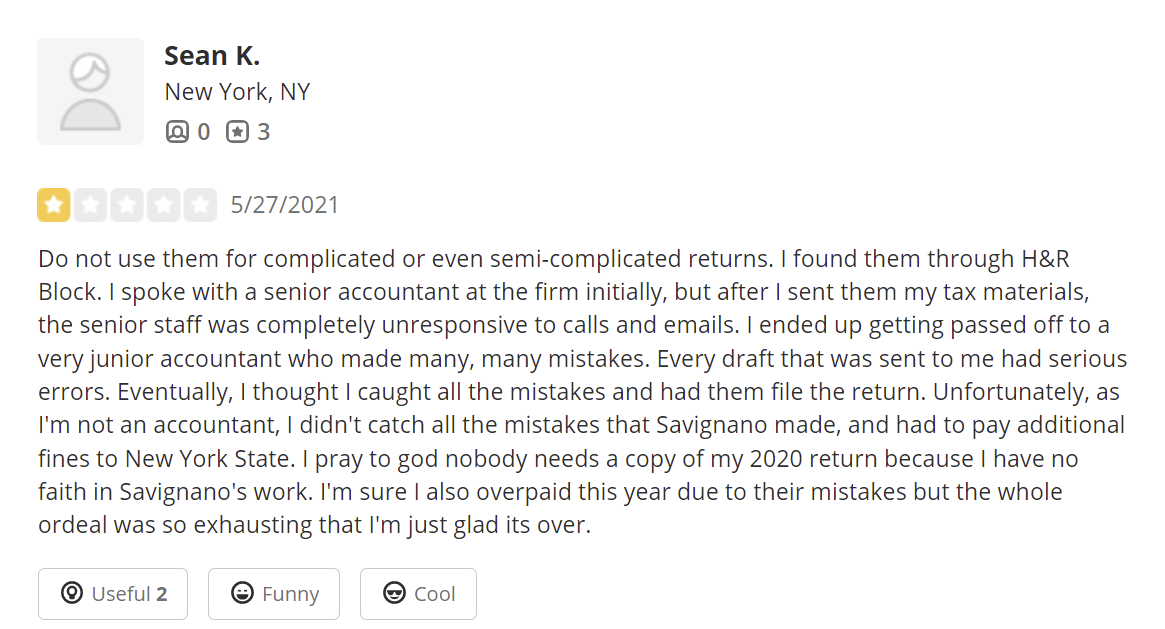Mark this review as Funny
The image size is (1165, 629).
coord(274,594)
